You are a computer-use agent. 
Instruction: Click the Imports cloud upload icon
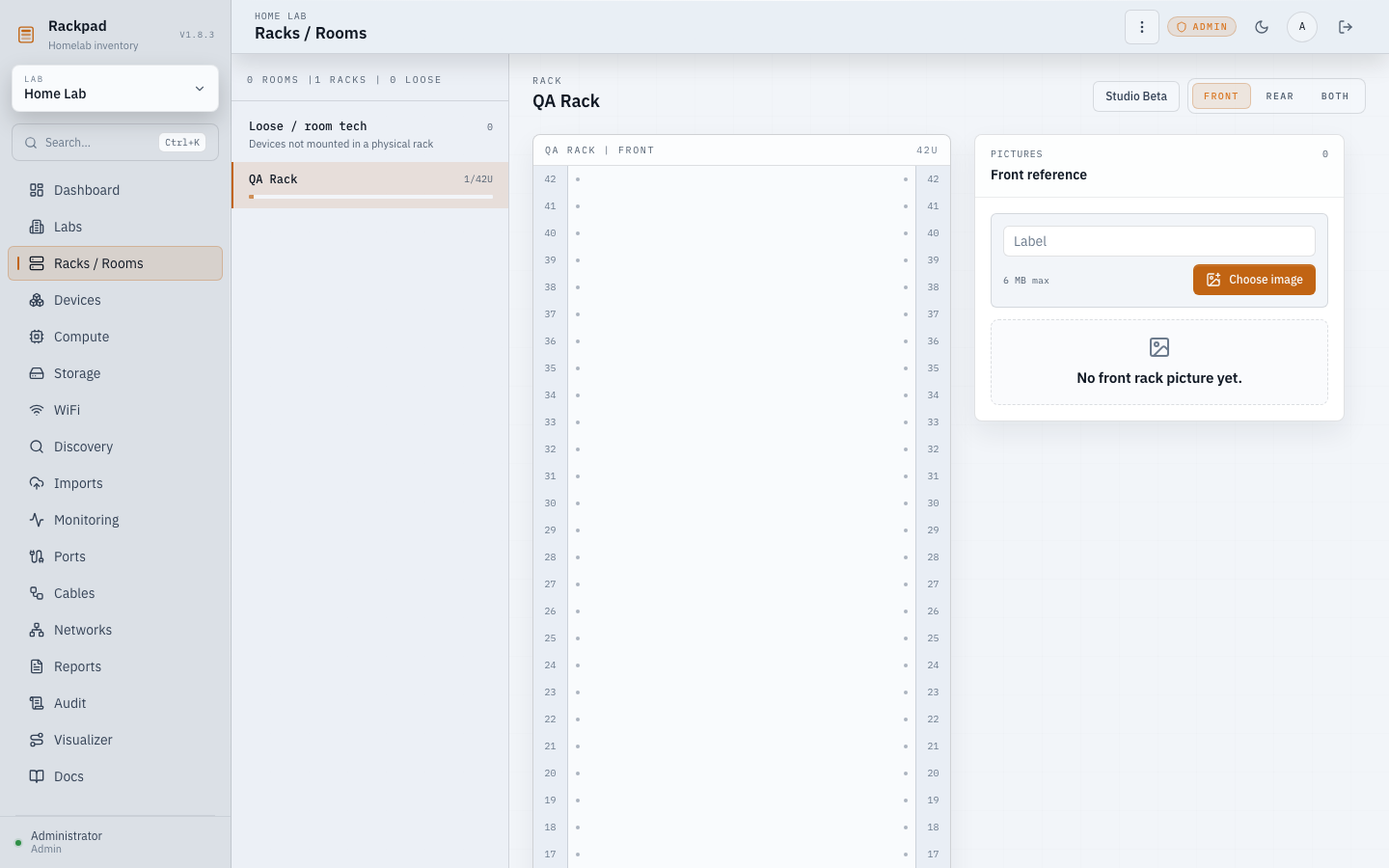click(37, 483)
